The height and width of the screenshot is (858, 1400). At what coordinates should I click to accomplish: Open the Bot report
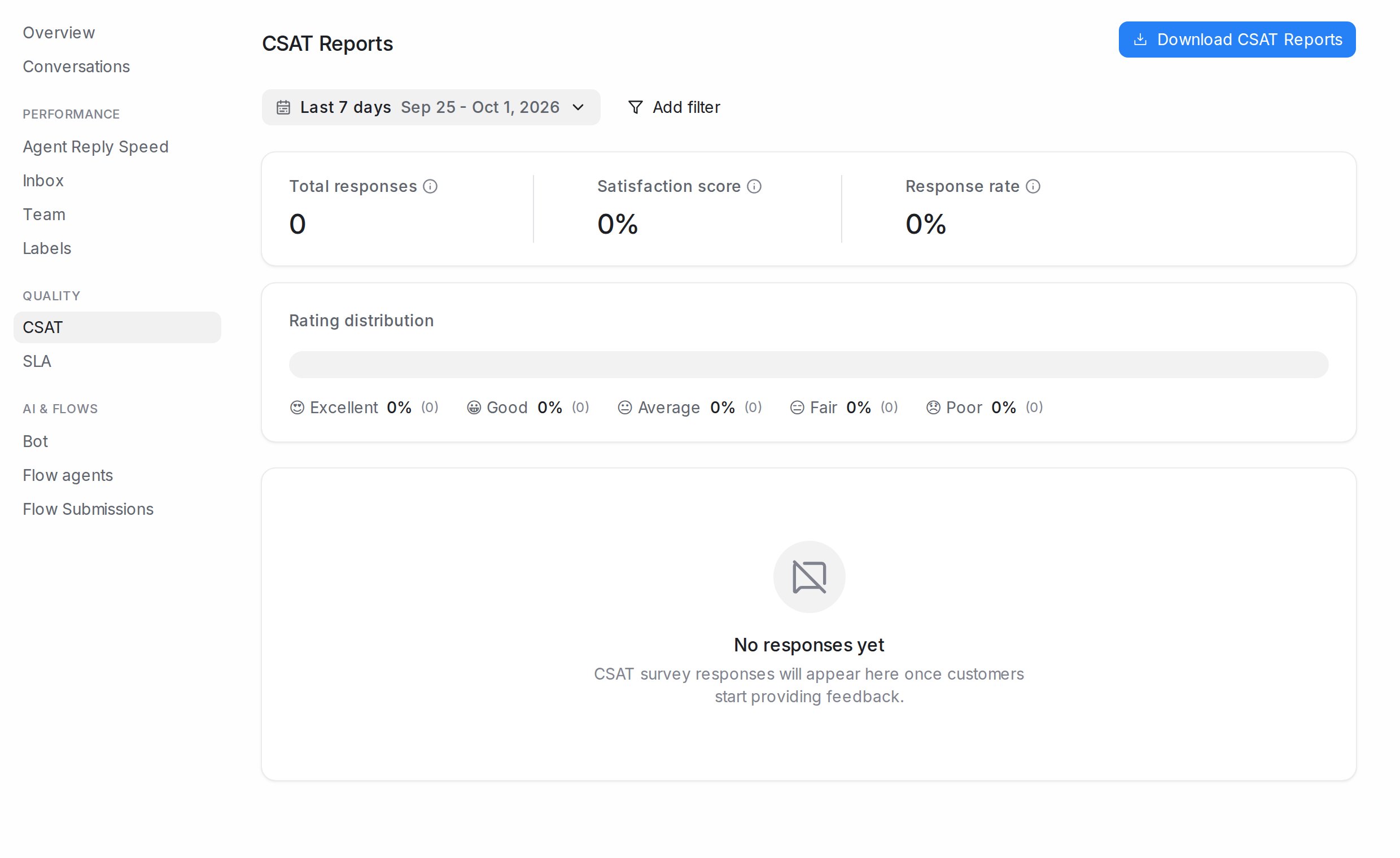pyautogui.click(x=35, y=441)
